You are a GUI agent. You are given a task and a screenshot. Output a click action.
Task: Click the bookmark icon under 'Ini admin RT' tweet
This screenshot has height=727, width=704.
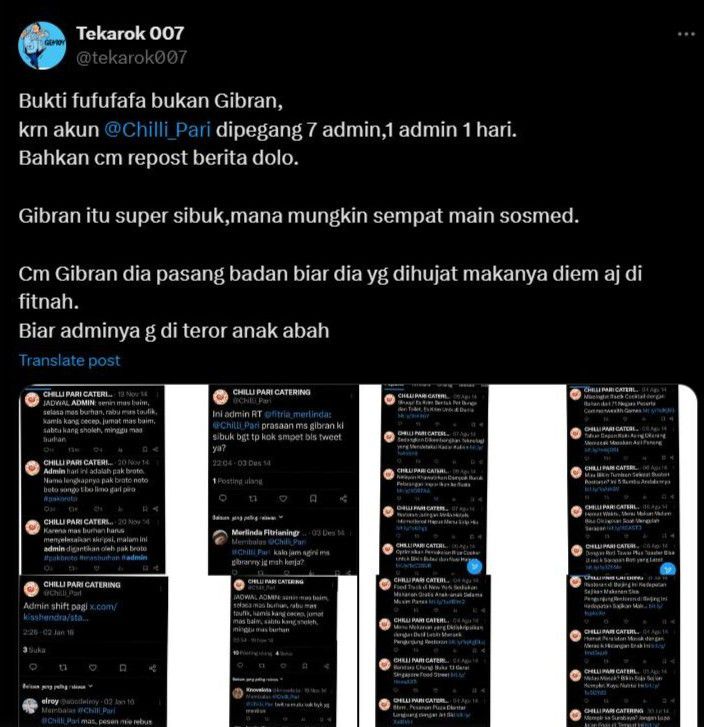click(x=313, y=498)
